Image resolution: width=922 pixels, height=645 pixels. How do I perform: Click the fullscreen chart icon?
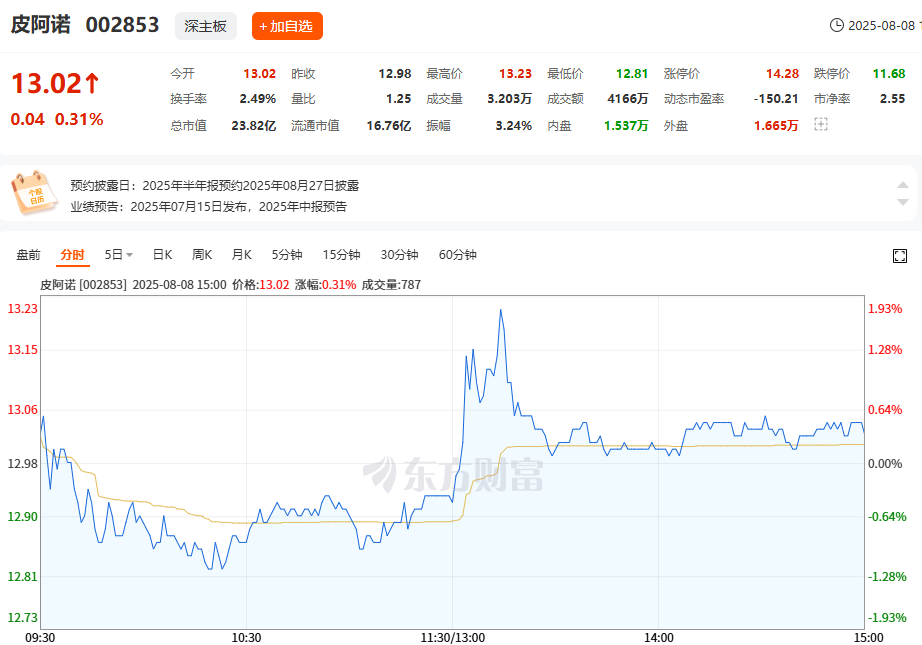[x=899, y=256]
